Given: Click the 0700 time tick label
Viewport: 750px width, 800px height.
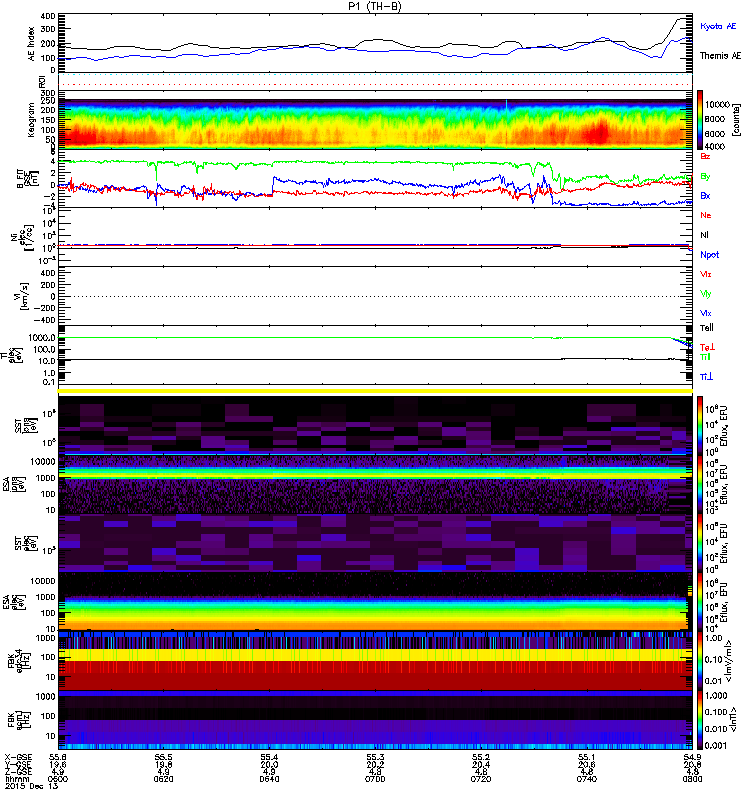Looking at the screenshot, I should pos(375,779).
